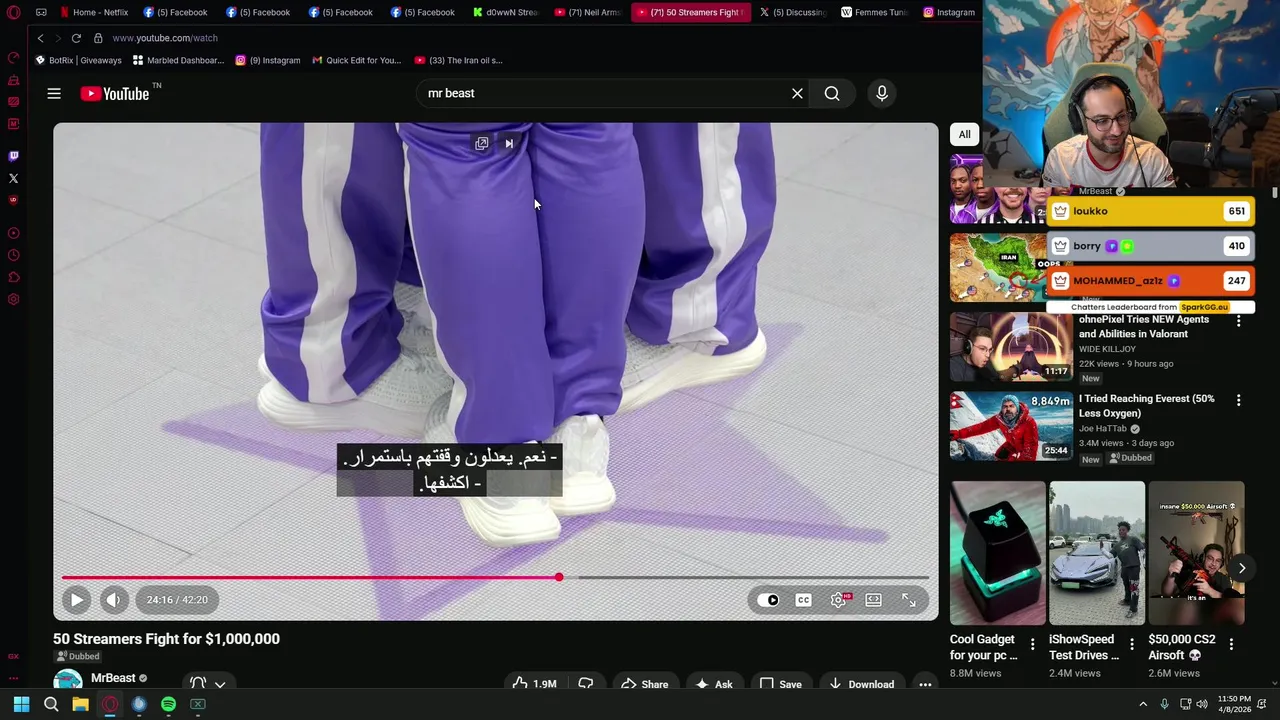This screenshot has width=1280, height=720.
Task: Click the Ask button
Action: pos(714,684)
